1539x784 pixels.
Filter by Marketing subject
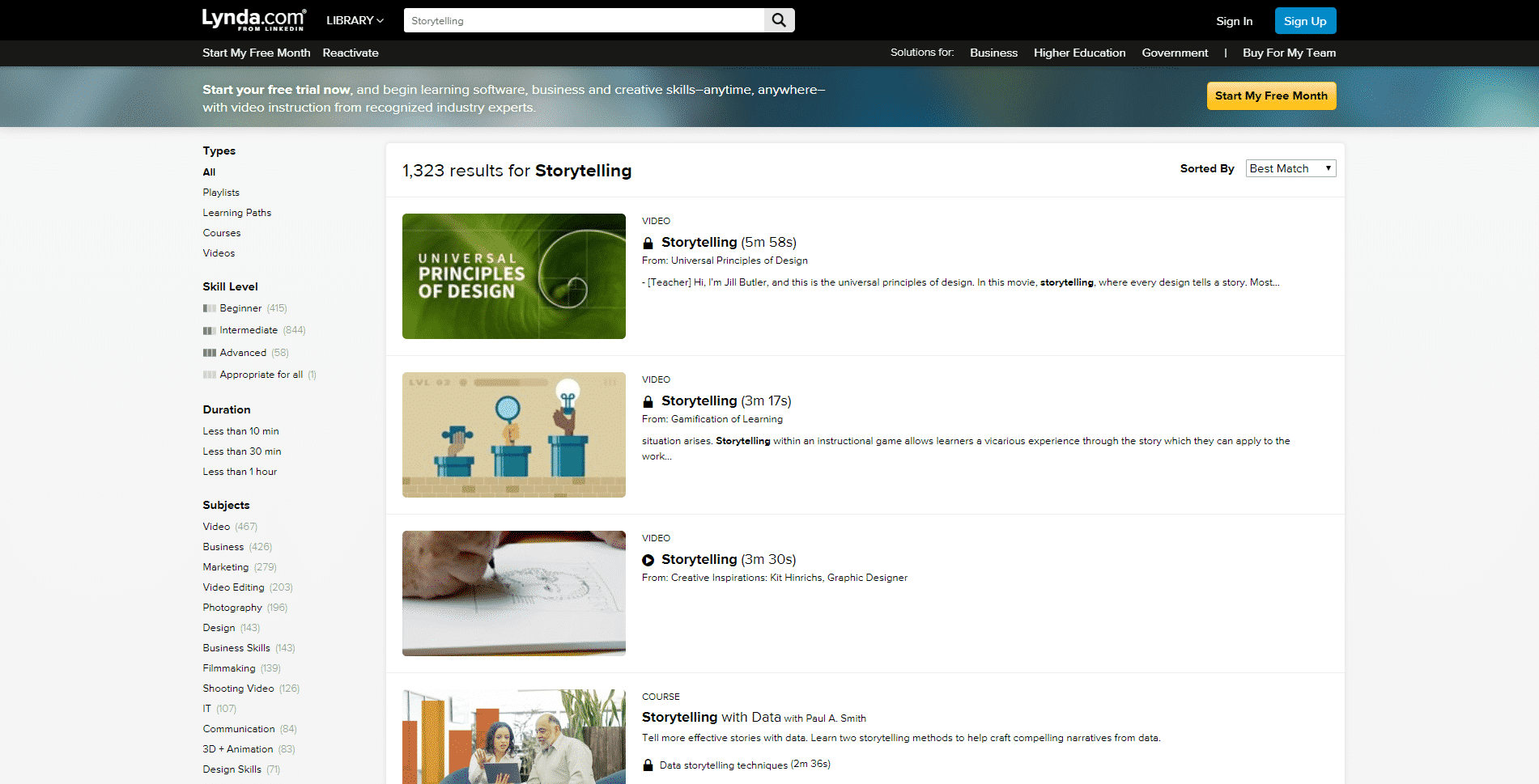coord(225,567)
